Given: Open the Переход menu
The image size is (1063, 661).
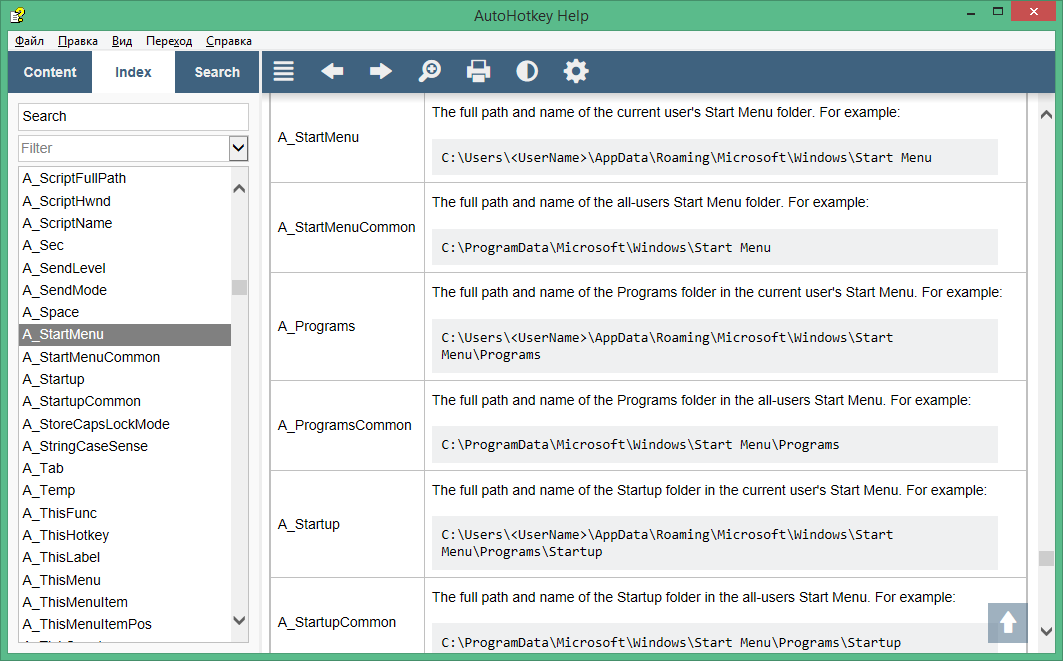Looking at the screenshot, I should click(169, 41).
